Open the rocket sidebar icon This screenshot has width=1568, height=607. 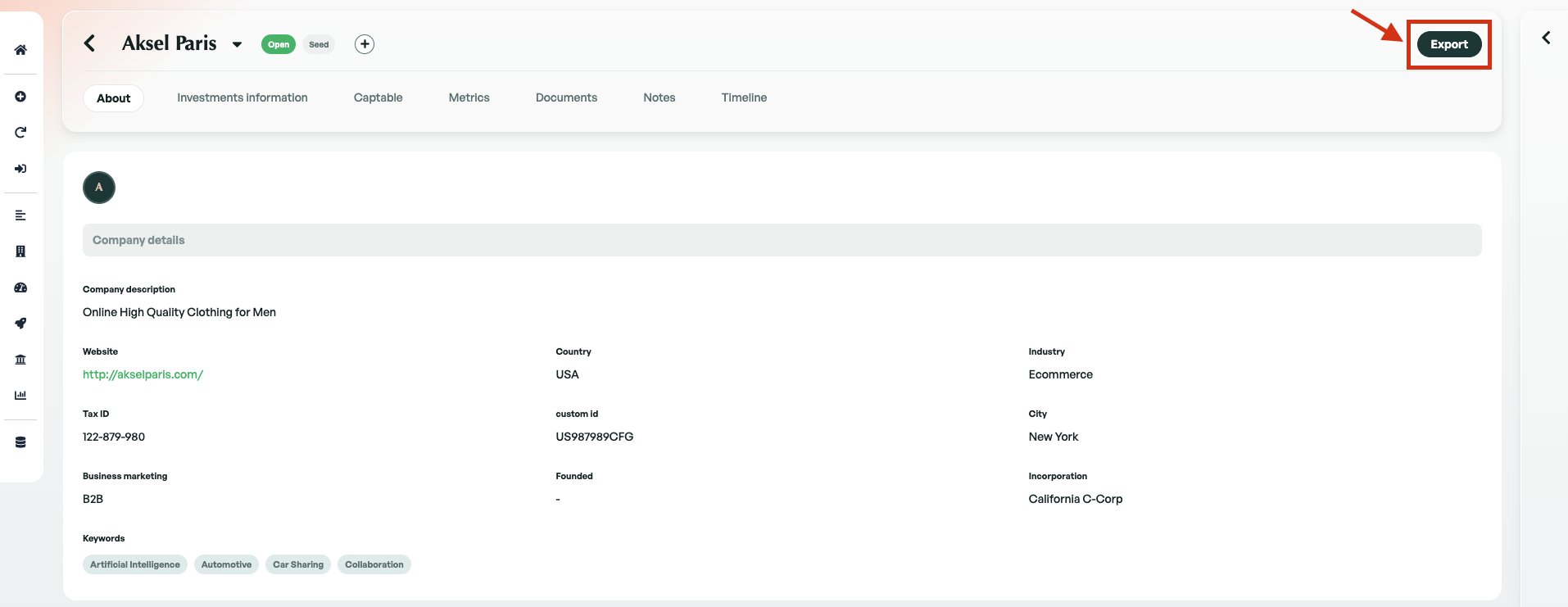pos(20,324)
